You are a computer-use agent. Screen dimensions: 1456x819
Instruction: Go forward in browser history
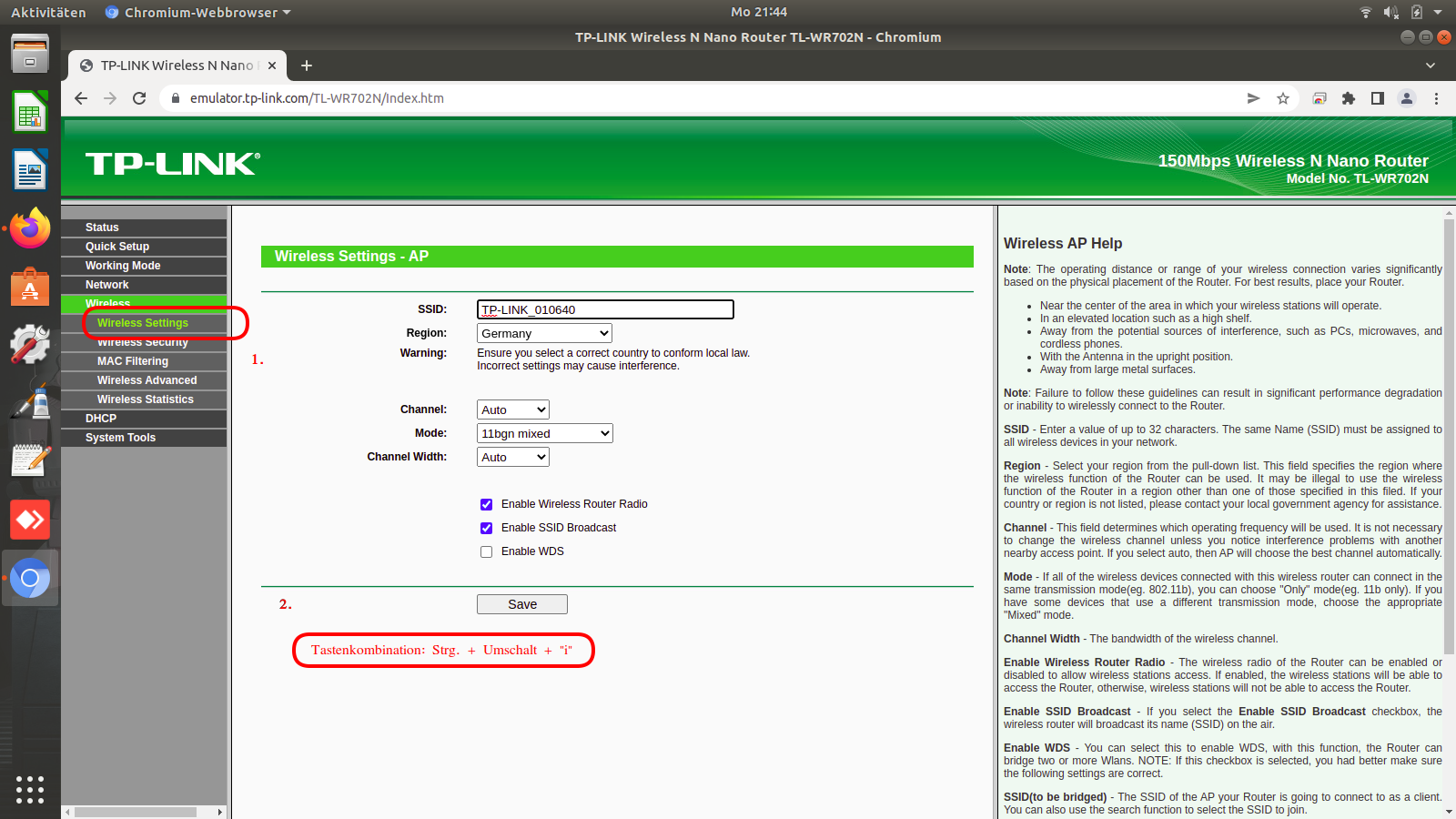[x=110, y=98]
